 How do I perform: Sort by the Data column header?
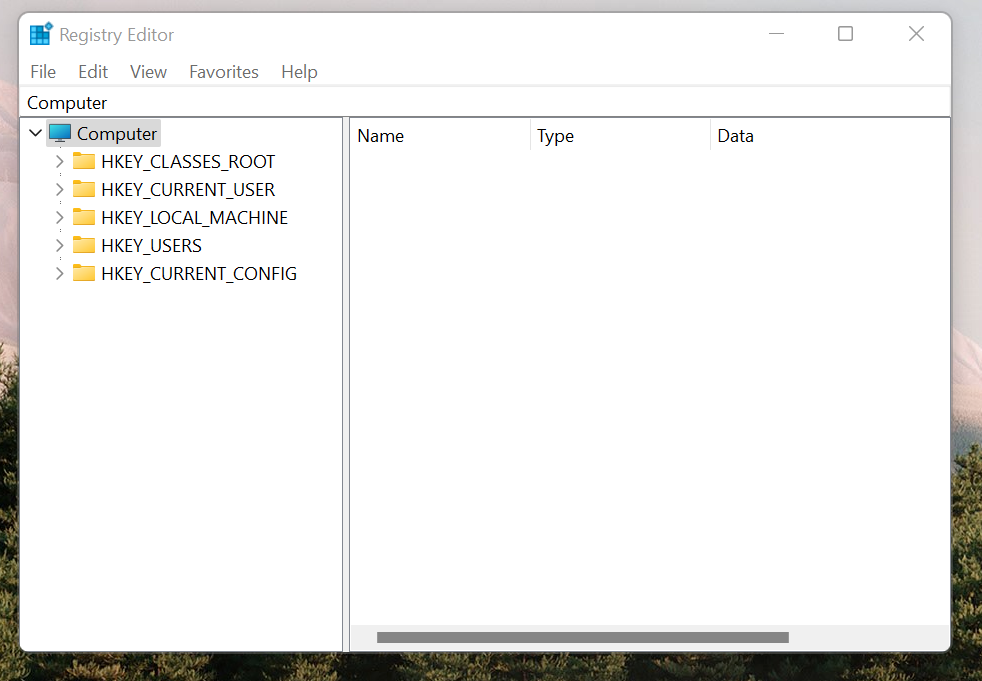830,136
